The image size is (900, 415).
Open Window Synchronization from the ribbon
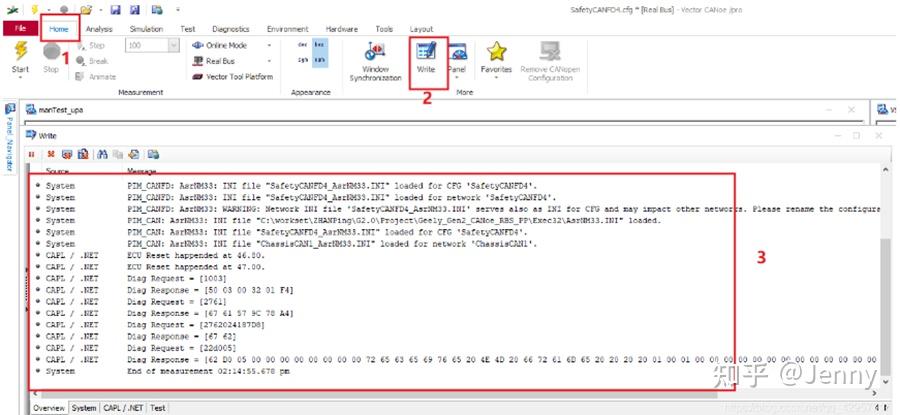(375, 62)
